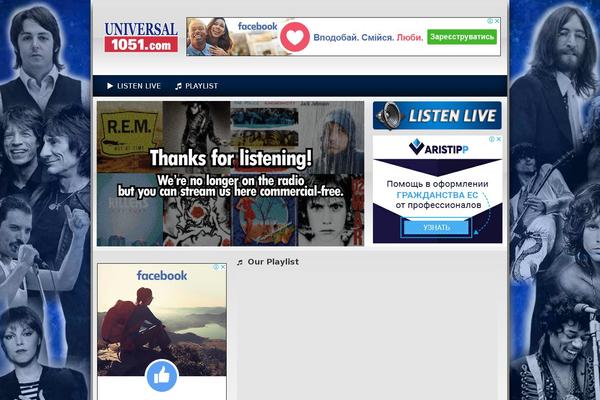Click the green Зареєструватись button in top ad

click(462, 37)
